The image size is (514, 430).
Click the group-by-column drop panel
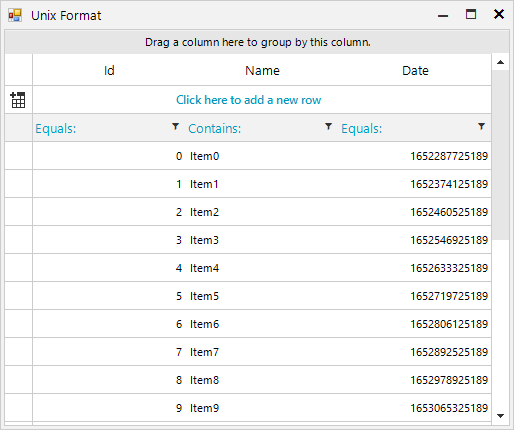pyautogui.click(x=257, y=42)
